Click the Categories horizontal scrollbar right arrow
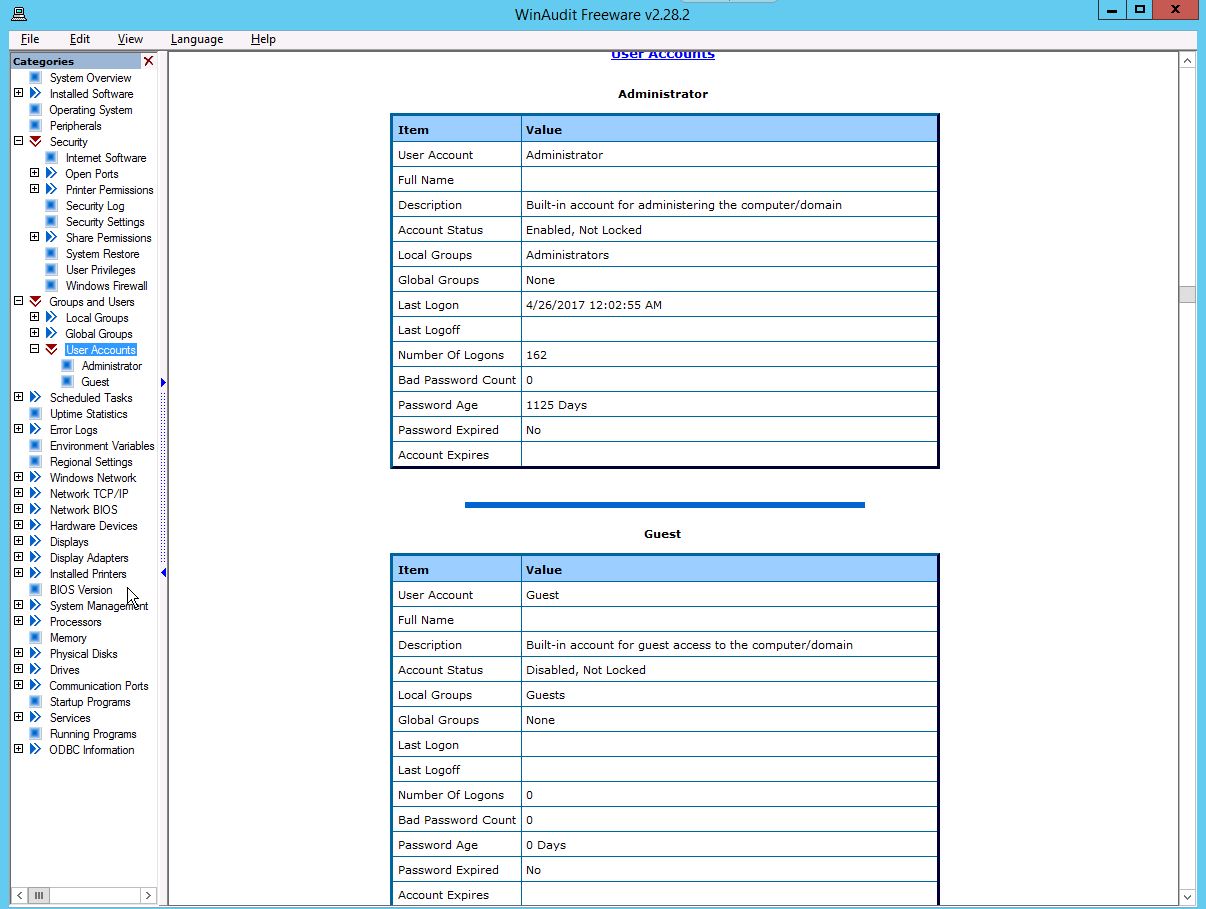This screenshot has width=1206, height=909. coord(147,895)
